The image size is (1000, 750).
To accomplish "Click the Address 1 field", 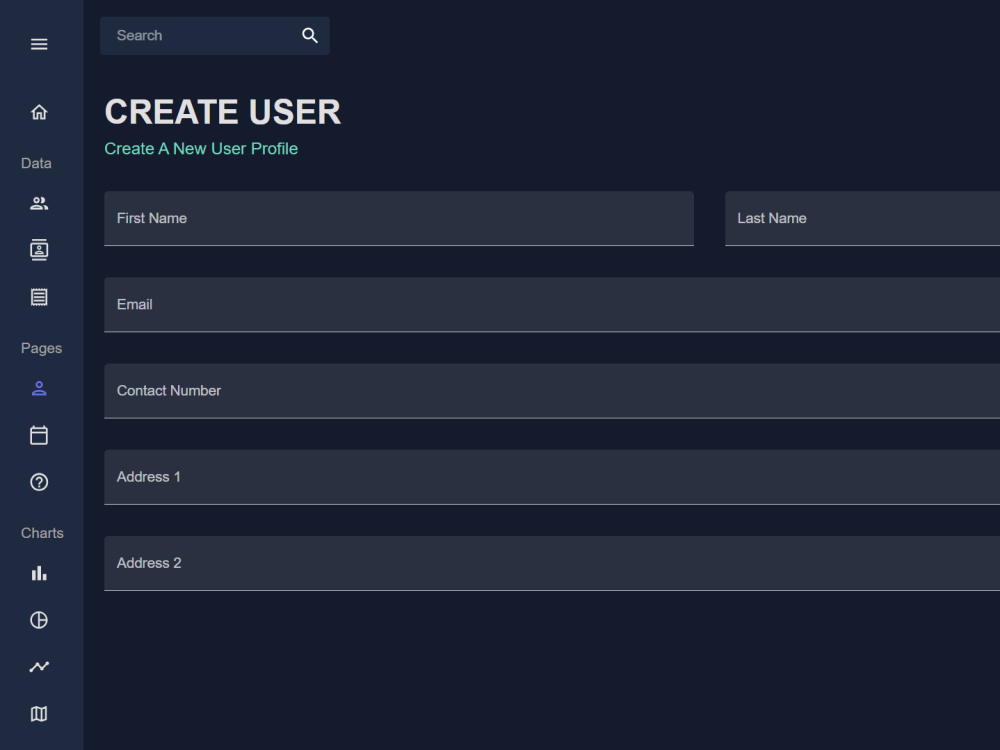I will click(552, 477).
